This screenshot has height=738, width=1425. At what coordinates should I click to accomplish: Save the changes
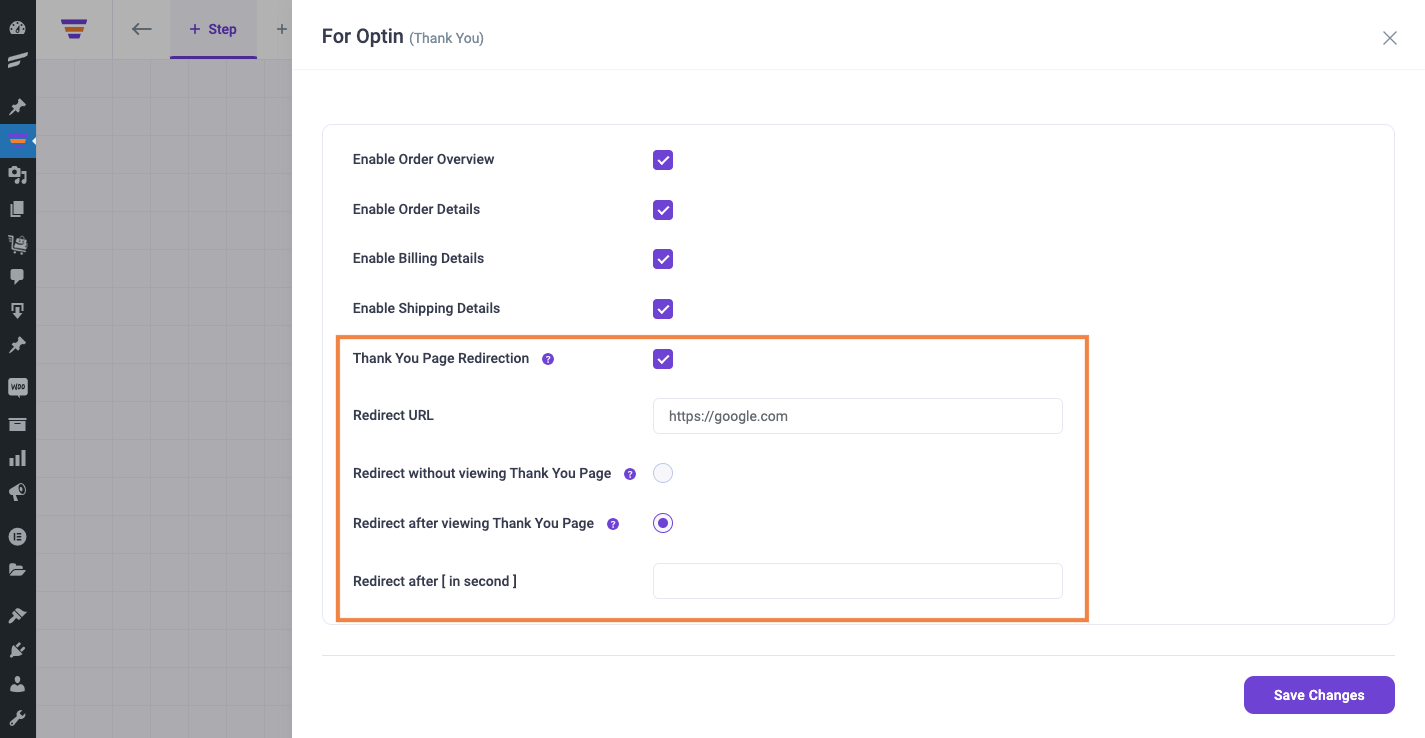point(1319,695)
